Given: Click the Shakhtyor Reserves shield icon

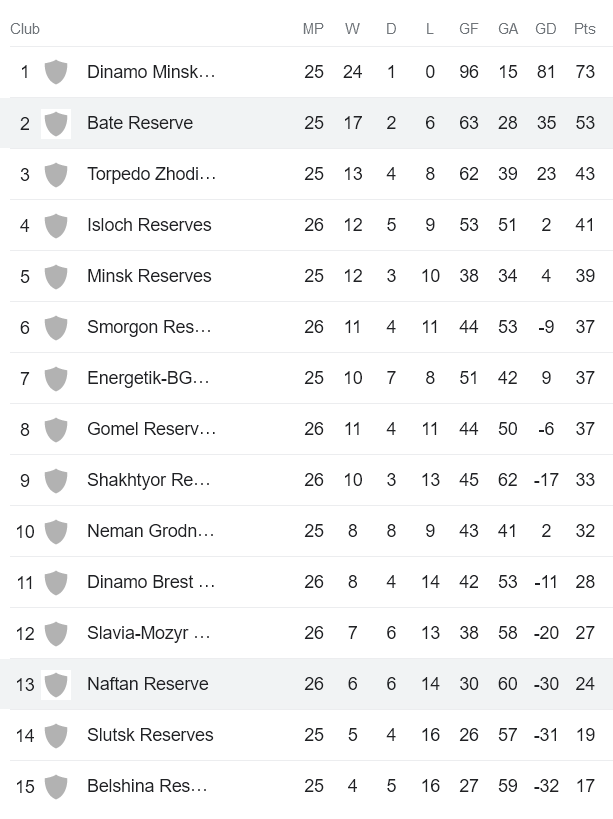Looking at the screenshot, I should click(56, 479).
